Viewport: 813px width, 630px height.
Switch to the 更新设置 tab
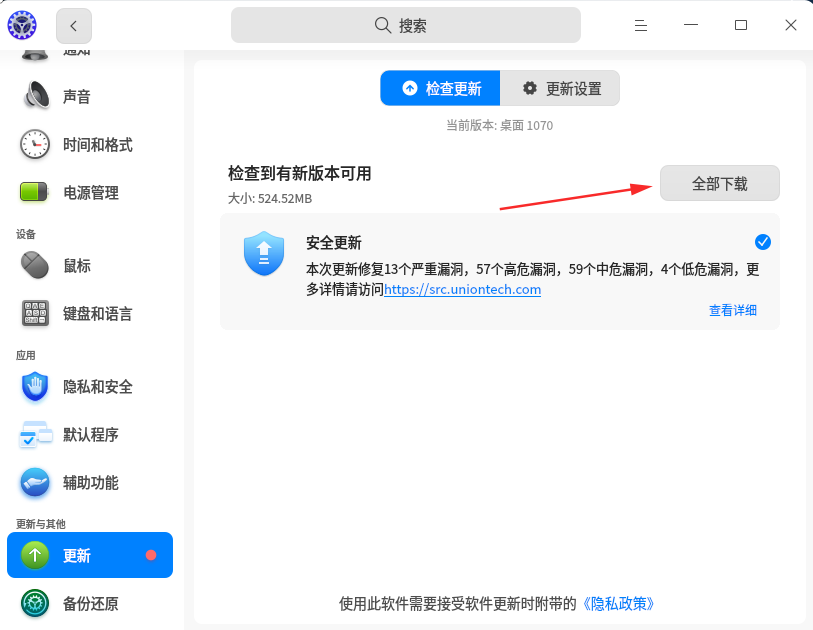point(560,88)
